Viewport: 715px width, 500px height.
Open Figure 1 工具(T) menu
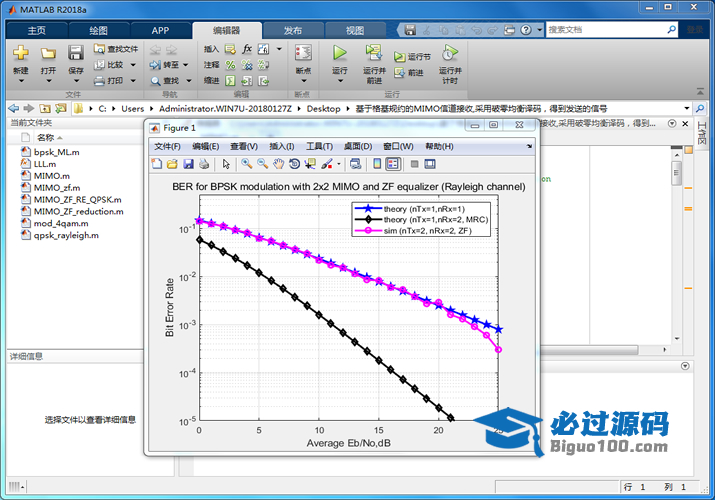point(319,146)
